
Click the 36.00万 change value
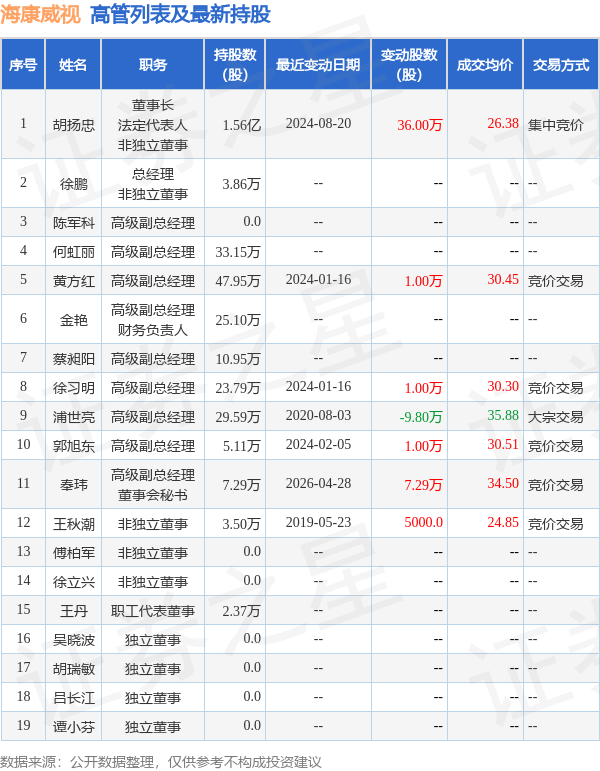420,125
